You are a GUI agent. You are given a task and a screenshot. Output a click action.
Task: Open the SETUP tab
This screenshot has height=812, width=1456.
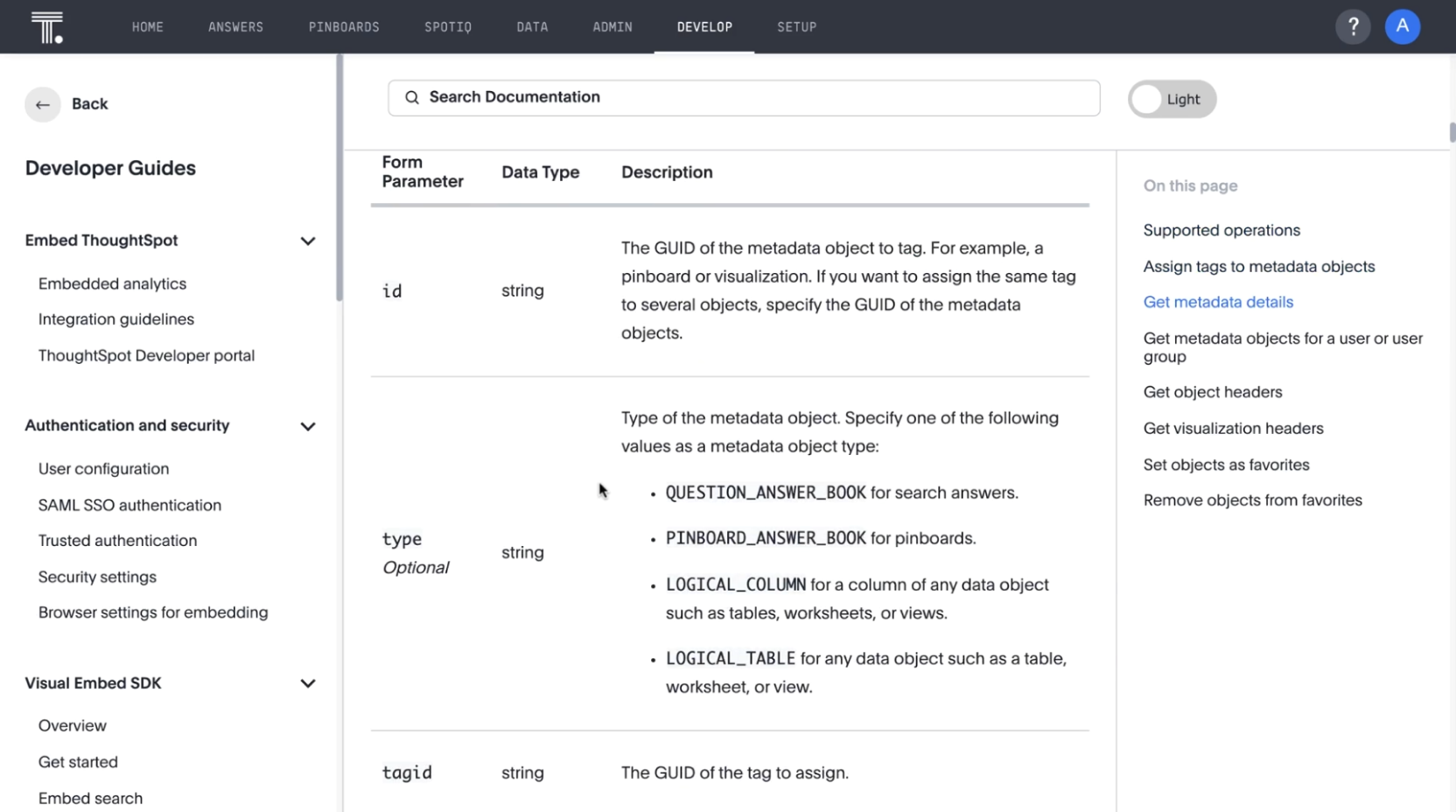[x=797, y=27]
